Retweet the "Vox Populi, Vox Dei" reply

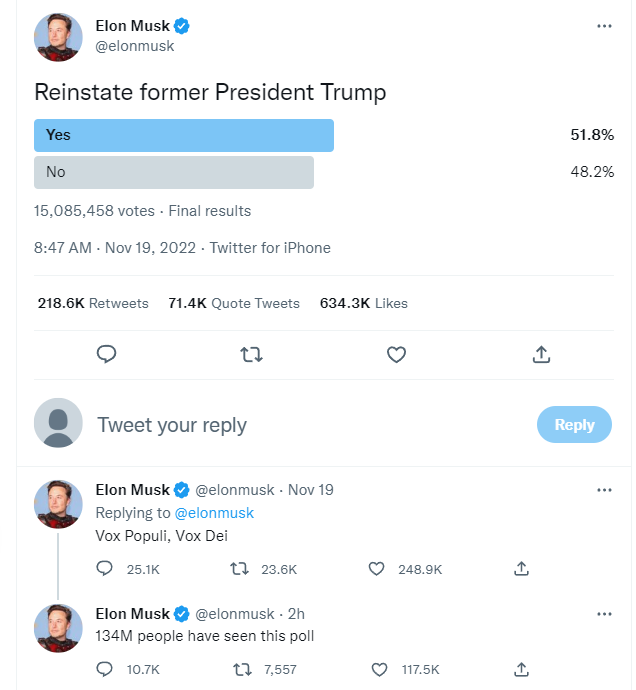240,568
